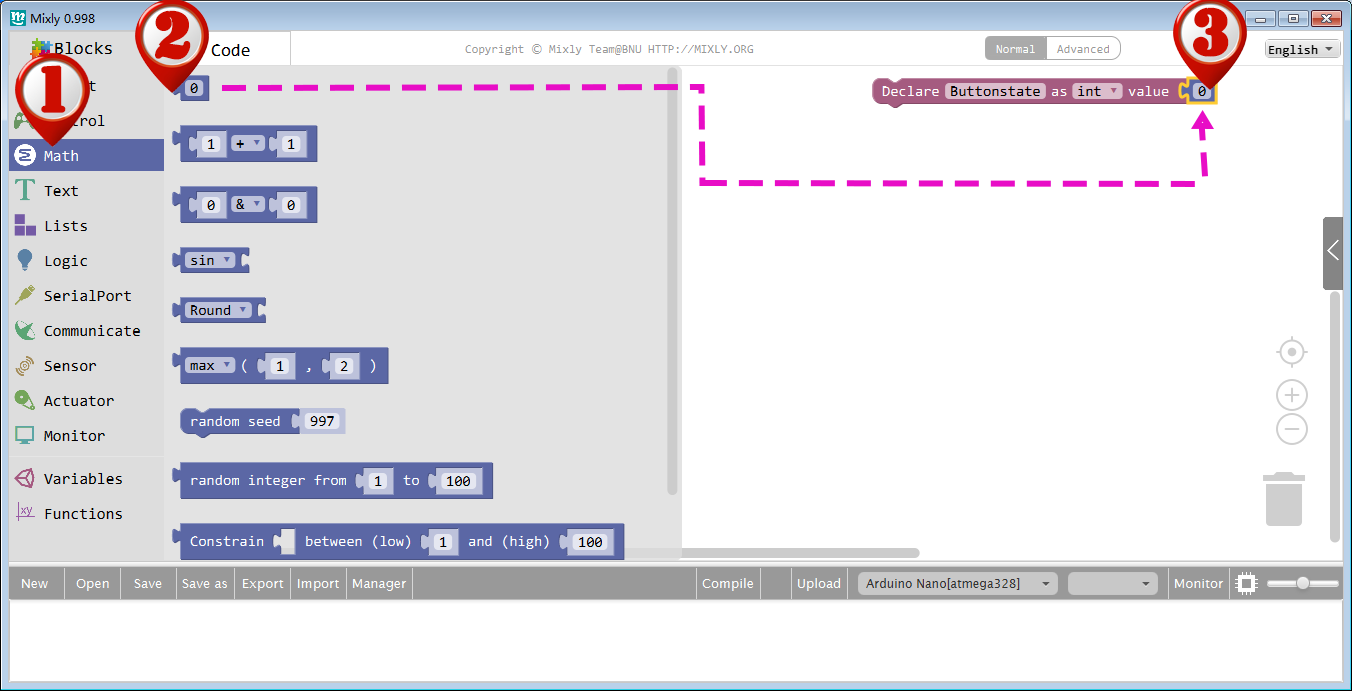Click the Variables category icon
1352x691 pixels.
tap(25, 478)
